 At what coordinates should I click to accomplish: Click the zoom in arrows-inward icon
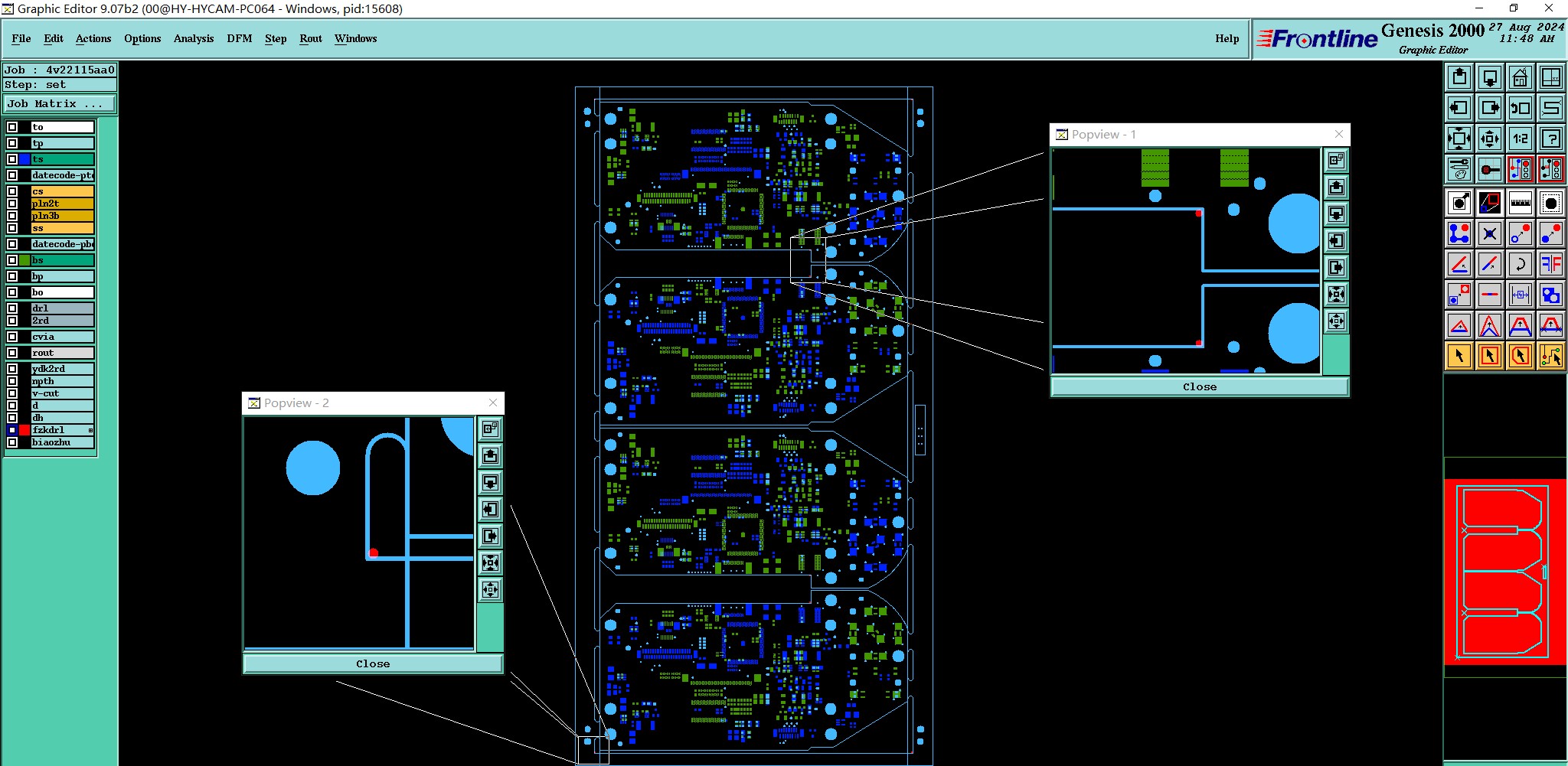(1459, 139)
